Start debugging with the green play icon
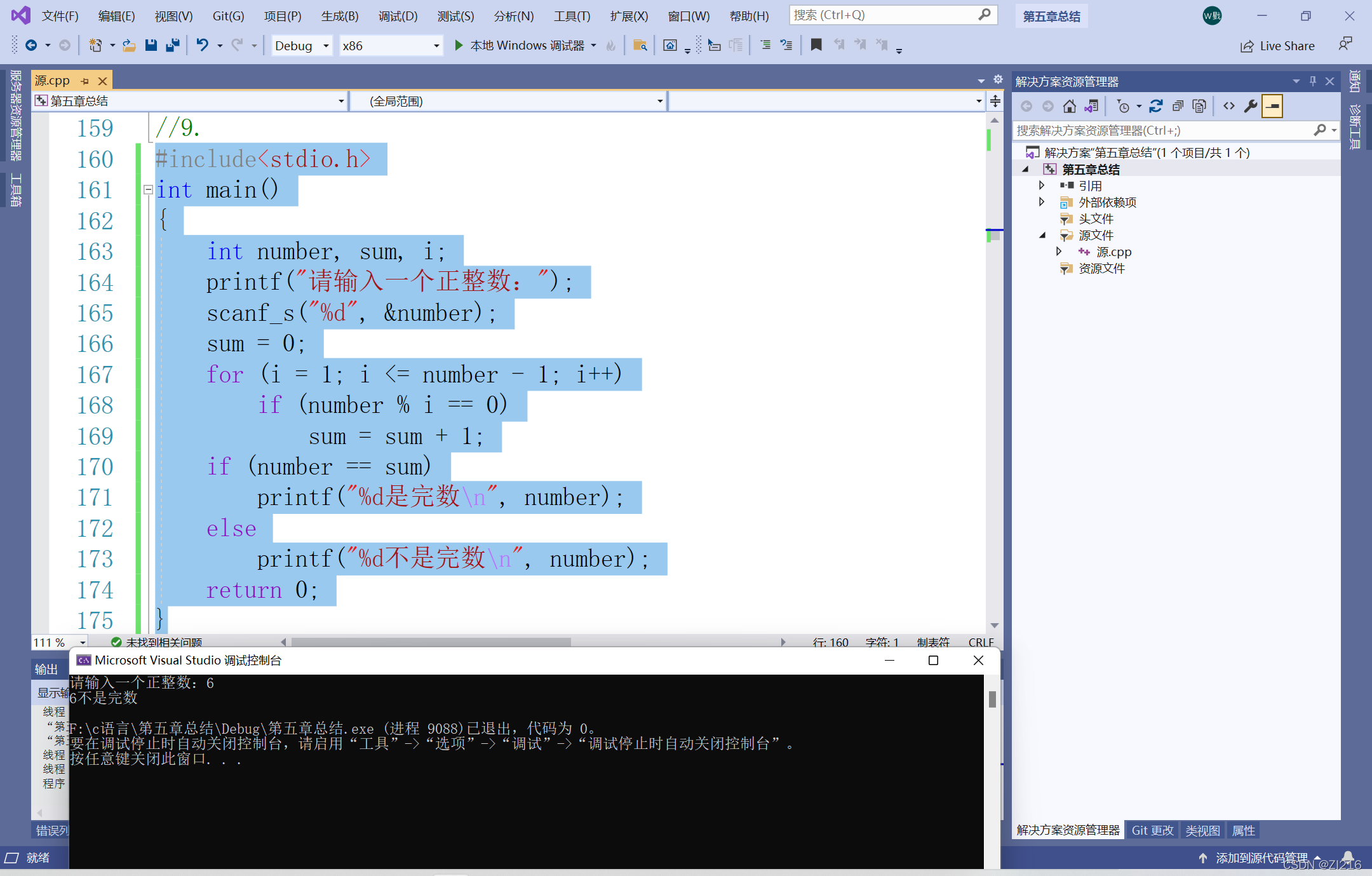This screenshot has width=1372, height=876. point(459,45)
